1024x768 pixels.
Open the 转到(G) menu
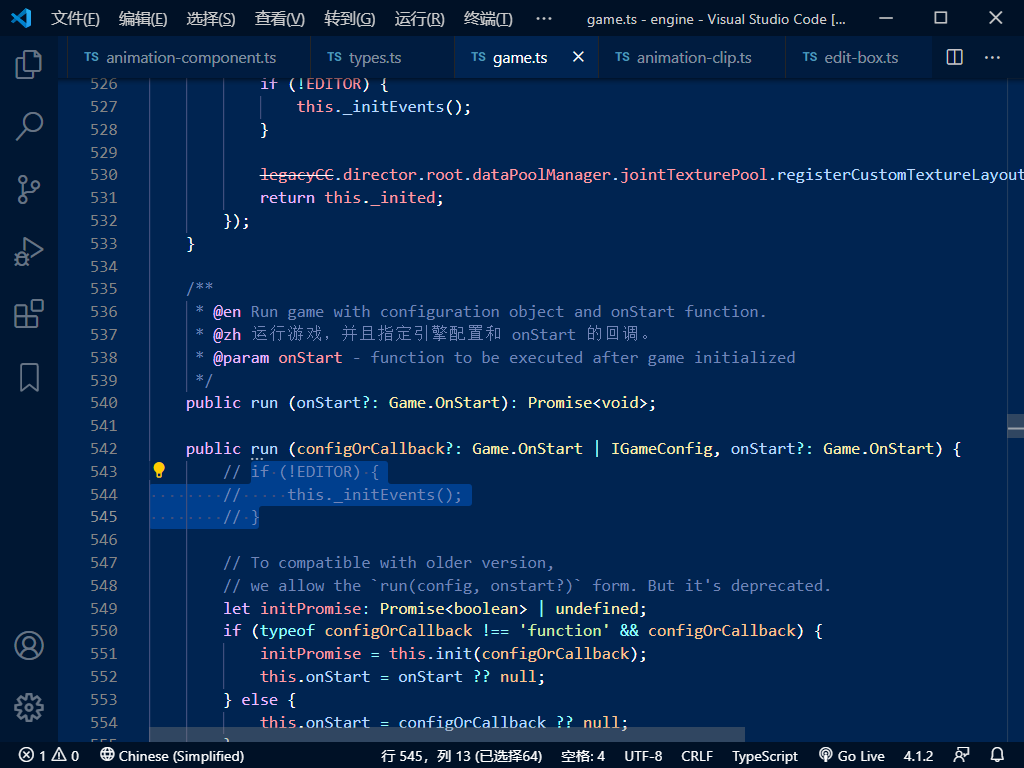pos(350,18)
